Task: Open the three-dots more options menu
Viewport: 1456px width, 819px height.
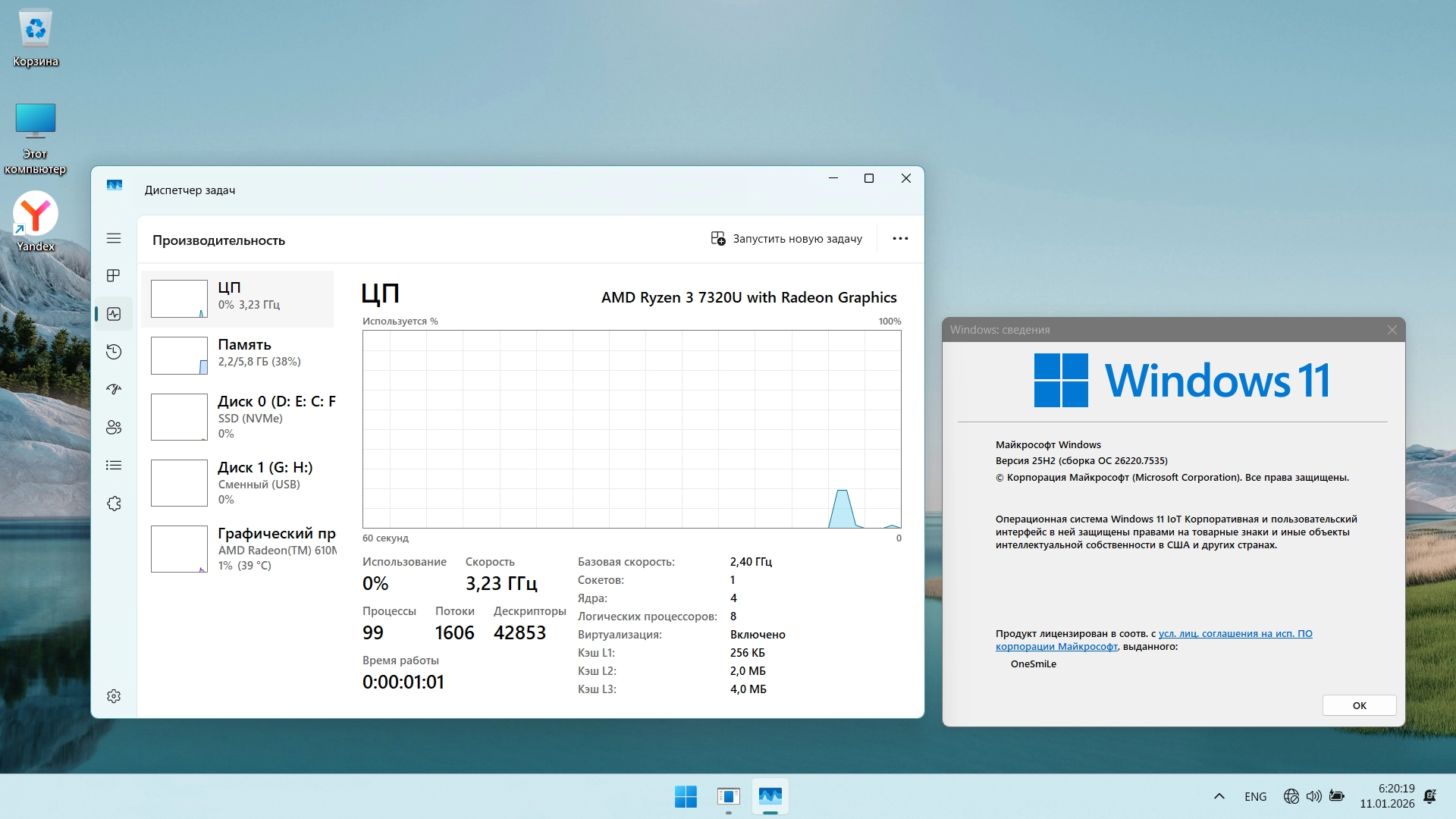Action: [900, 238]
